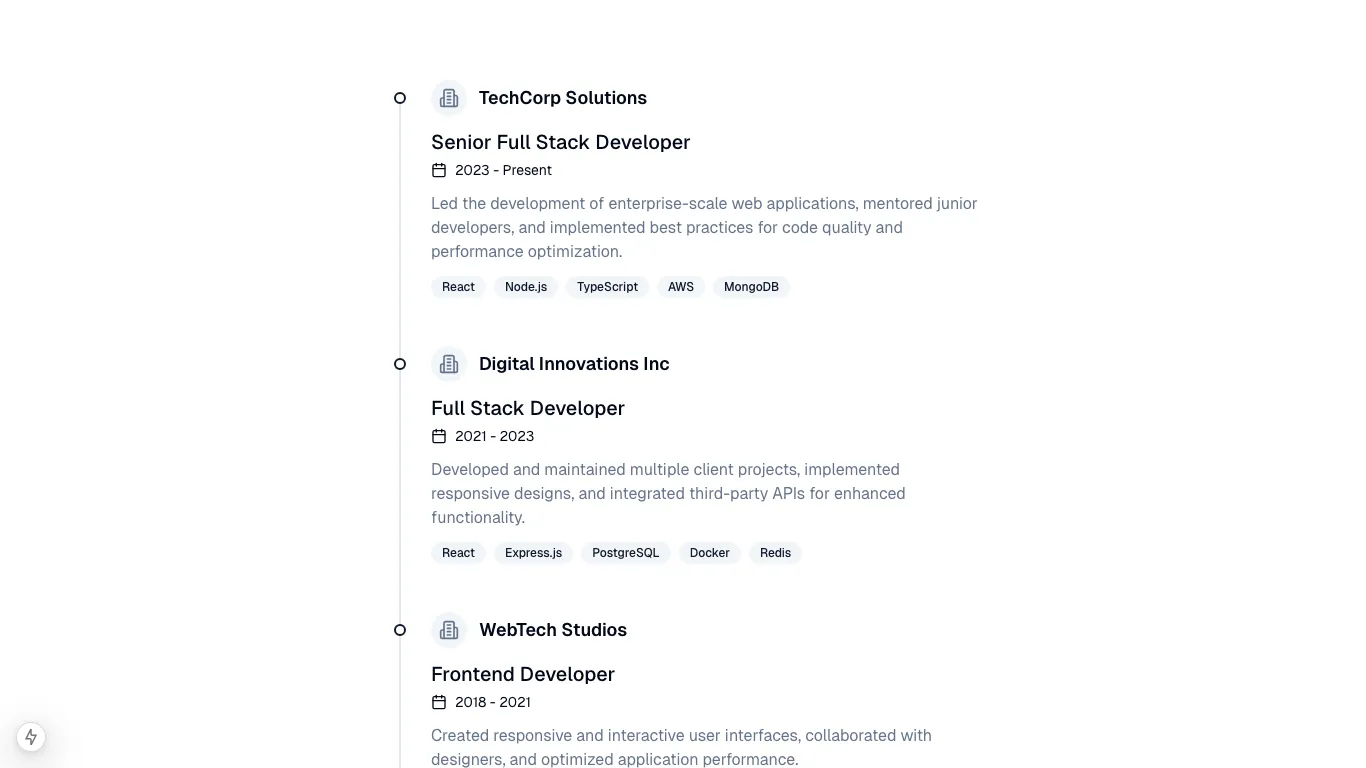1366x768 pixels.
Task: Click calendar icon beside 2021 - 2023
Action: tap(439, 436)
